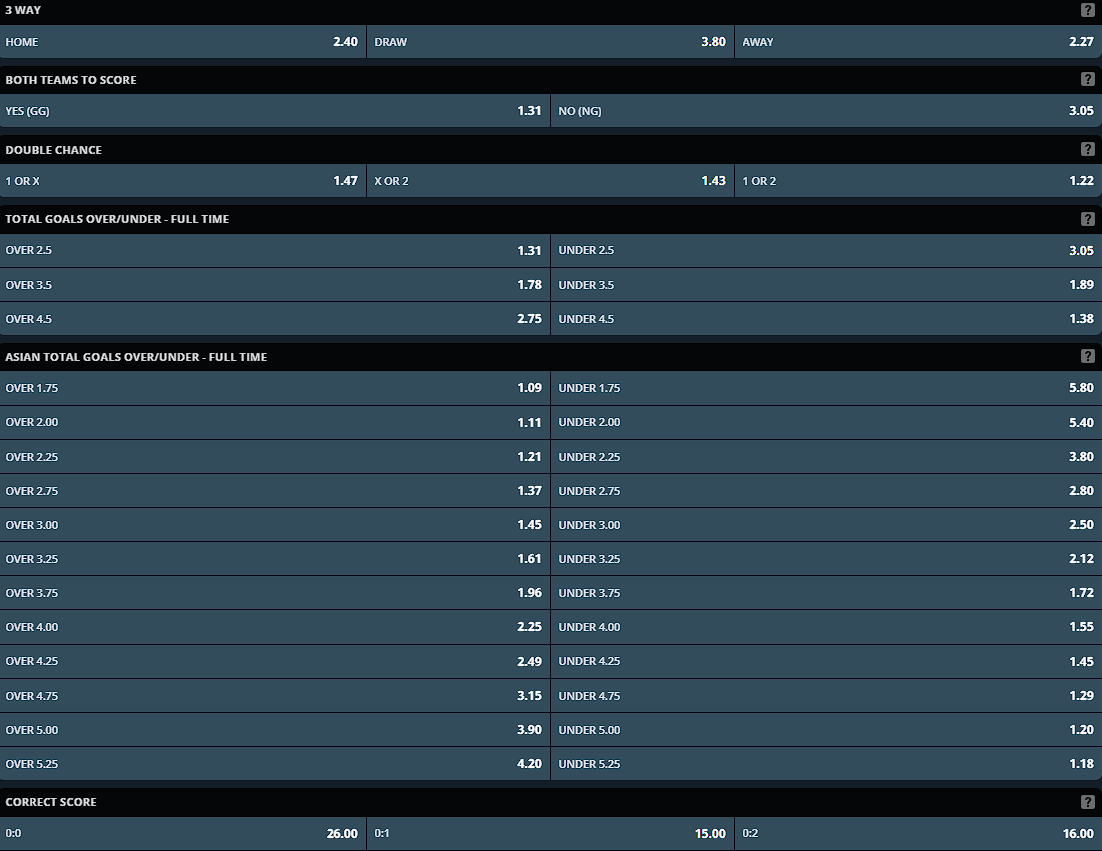This screenshot has height=851, width=1102.
Task: Click the CORRECT SCORE section header
Action: [x=551, y=802]
